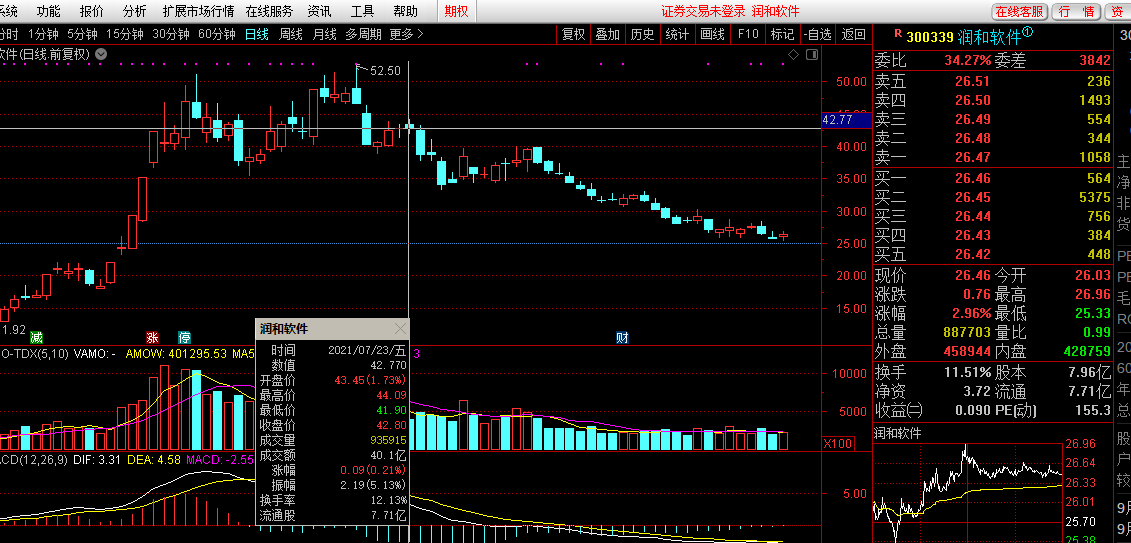Click the 停 marker on the chart
The height and width of the screenshot is (543, 1131).
185,337
